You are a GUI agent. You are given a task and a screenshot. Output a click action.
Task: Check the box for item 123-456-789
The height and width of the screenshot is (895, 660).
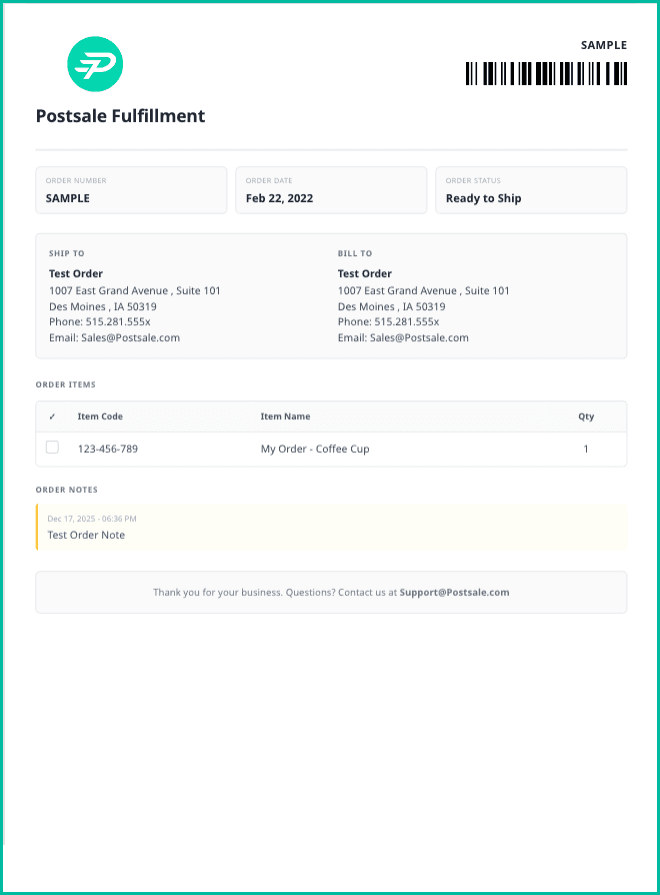click(x=53, y=448)
